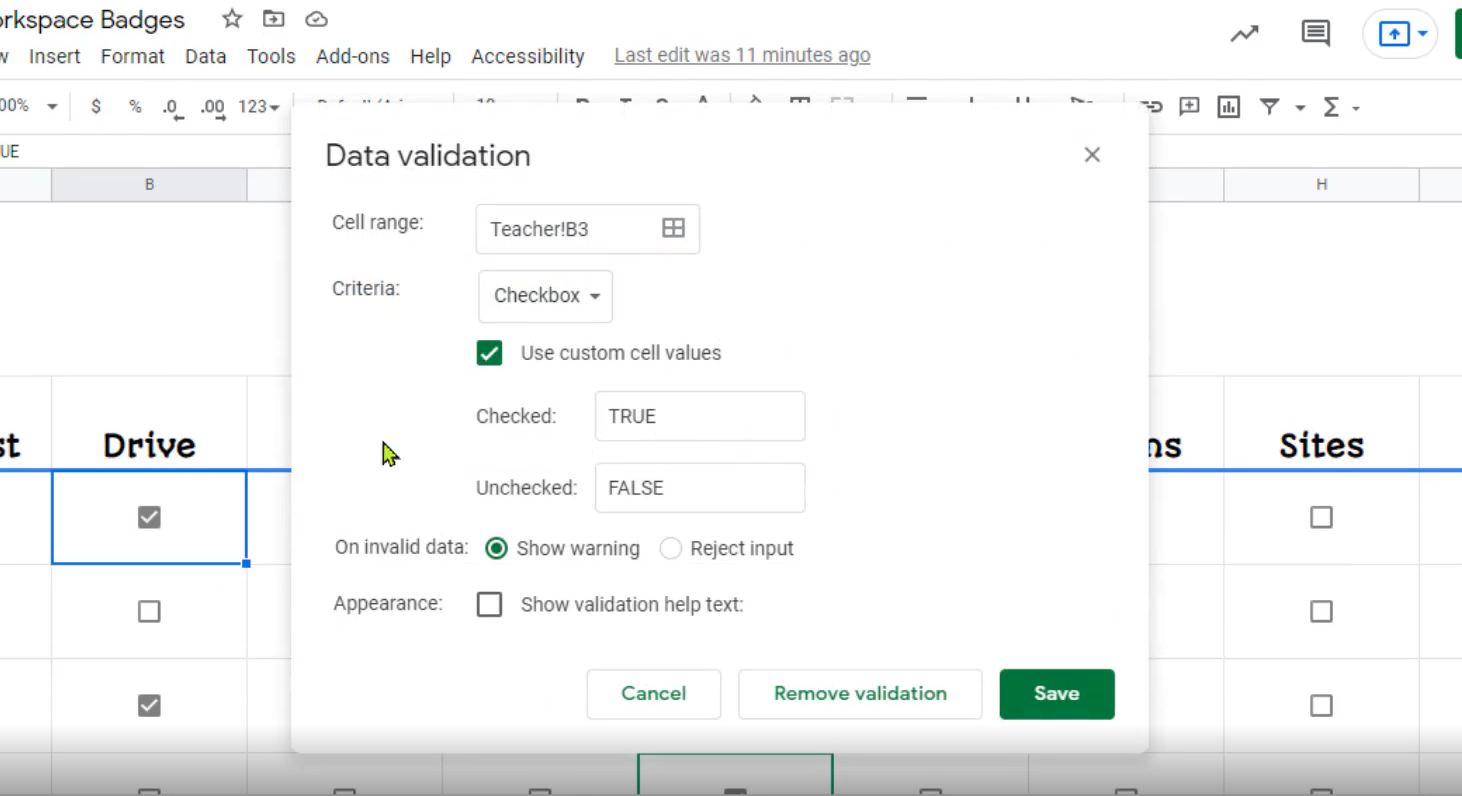
Task: Open the 123 number format dropdown
Action: click(x=258, y=107)
